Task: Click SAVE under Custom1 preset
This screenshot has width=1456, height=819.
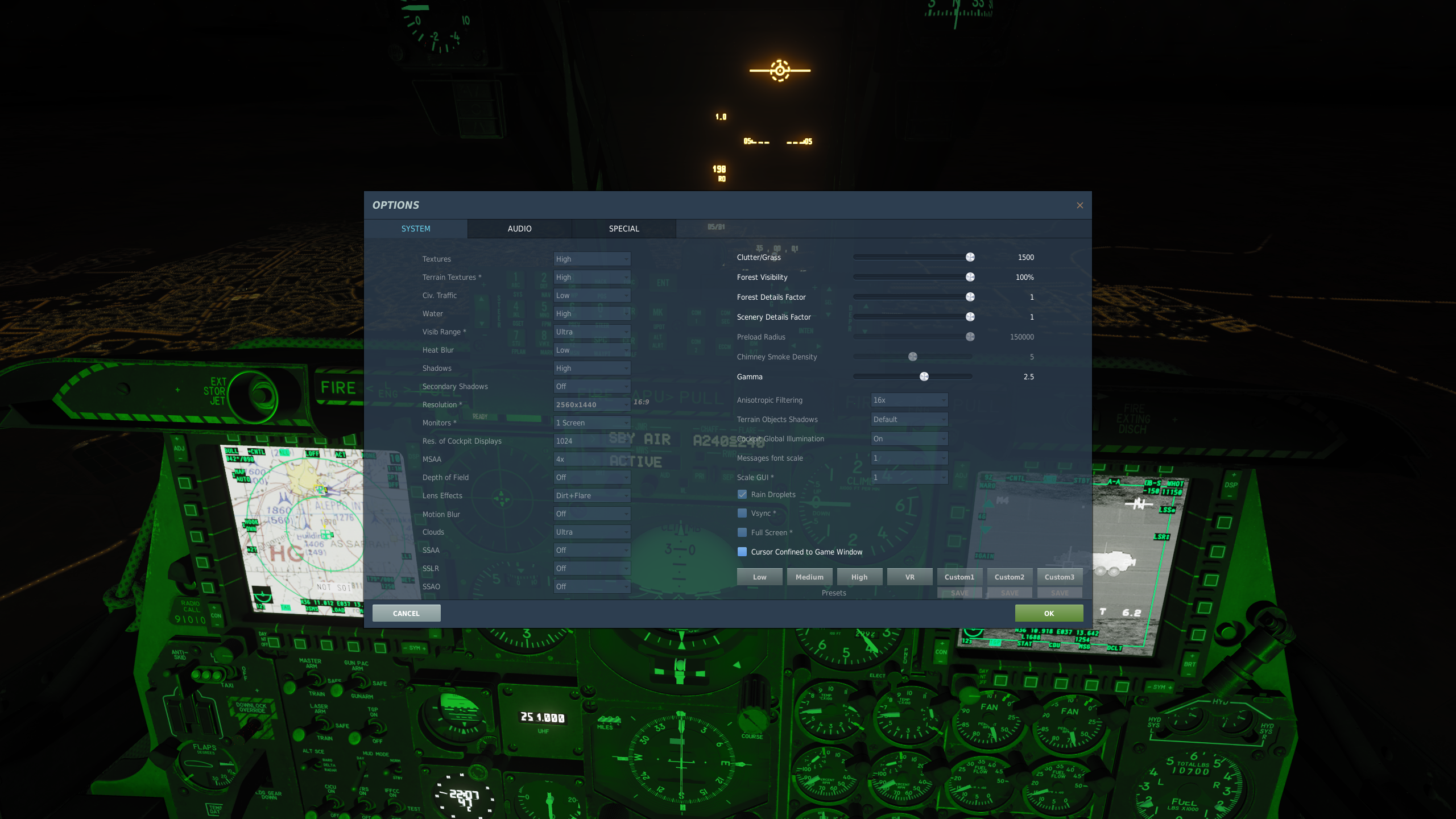Action: [x=960, y=593]
